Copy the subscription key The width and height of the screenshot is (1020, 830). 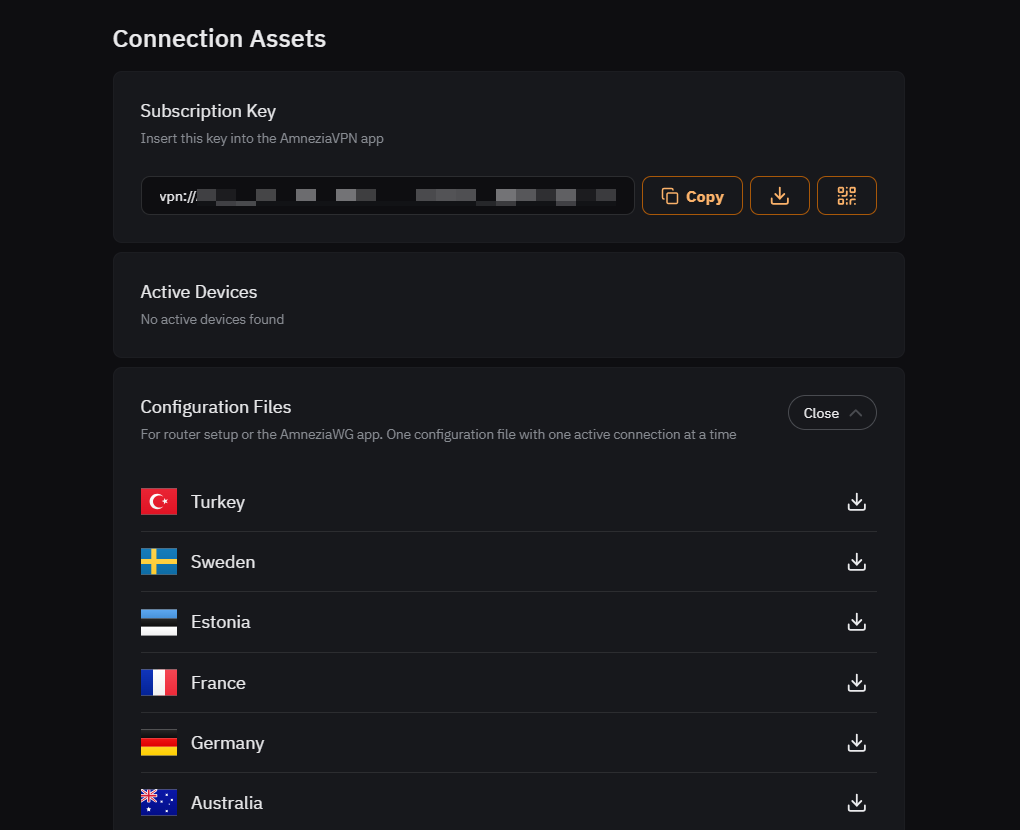(692, 196)
